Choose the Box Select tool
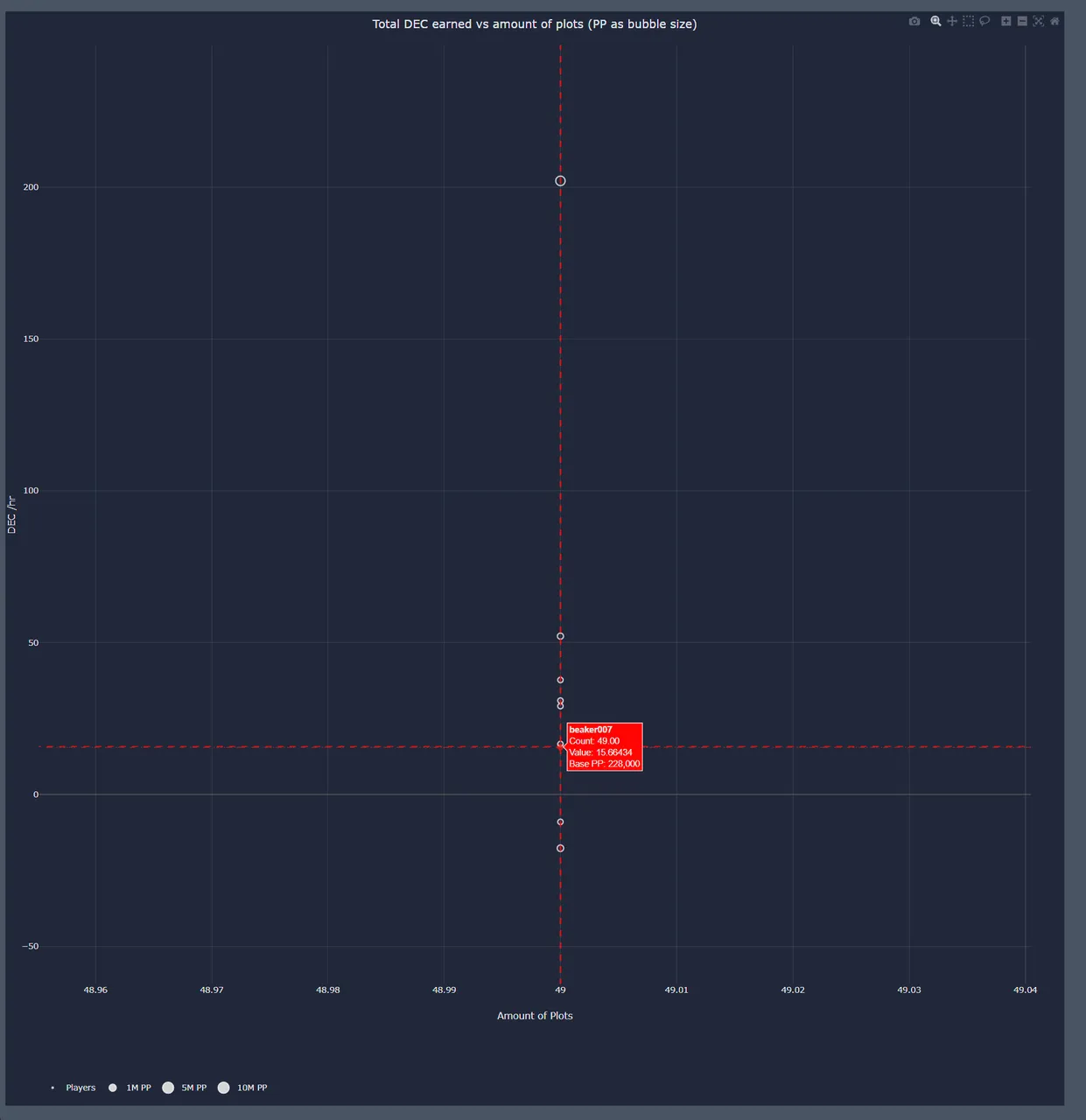The width and height of the screenshot is (1086, 1120). tap(968, 21)
